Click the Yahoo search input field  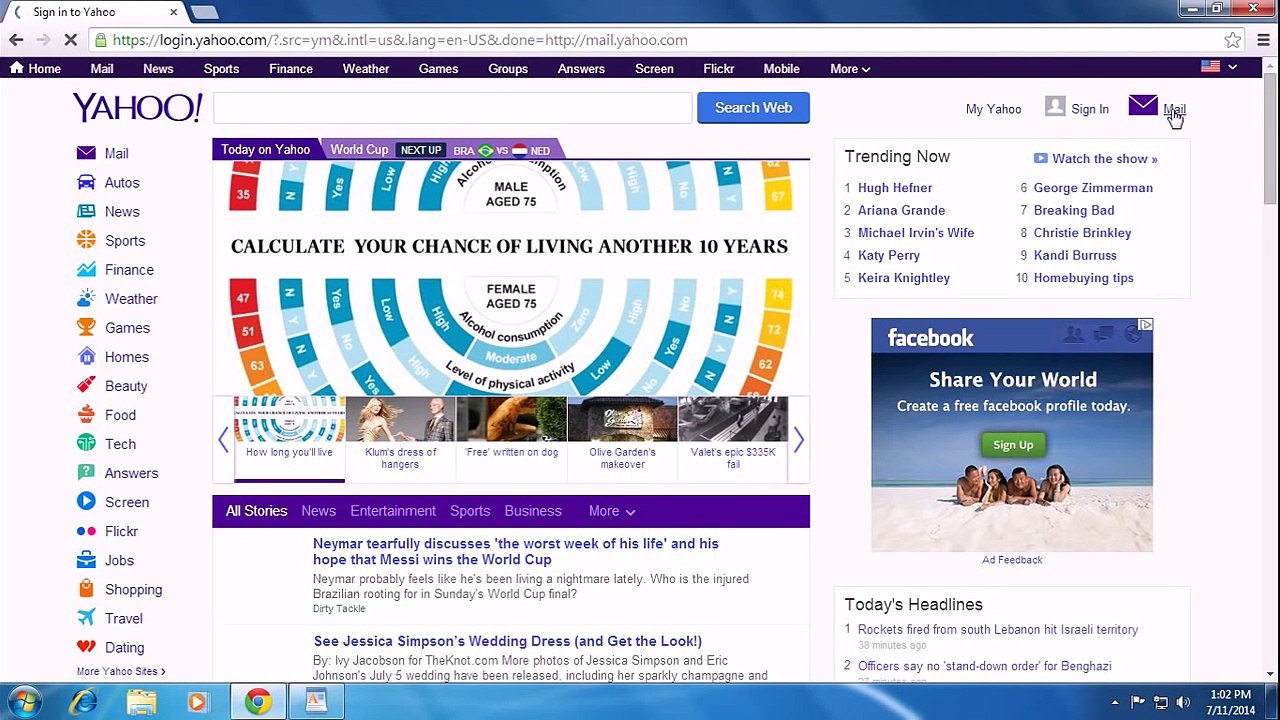click(x=451, y=108)
